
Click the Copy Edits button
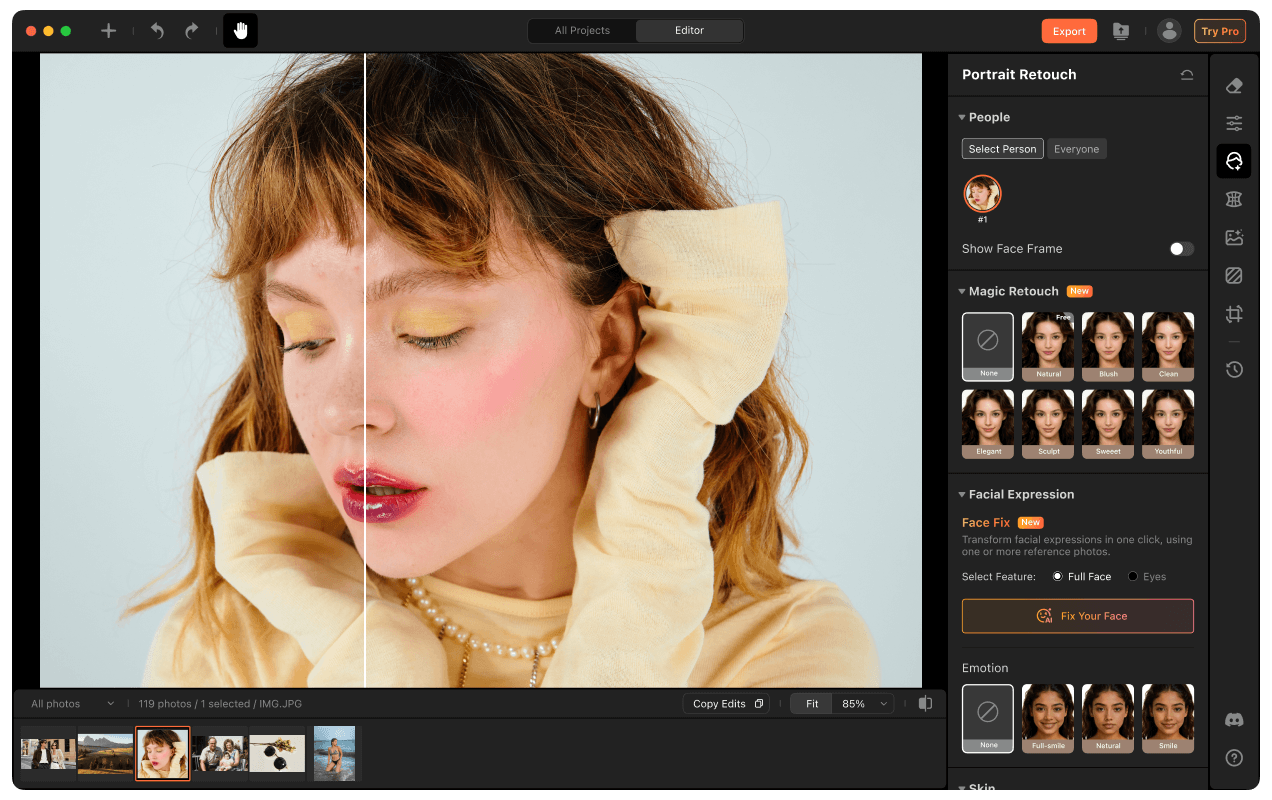728,704
